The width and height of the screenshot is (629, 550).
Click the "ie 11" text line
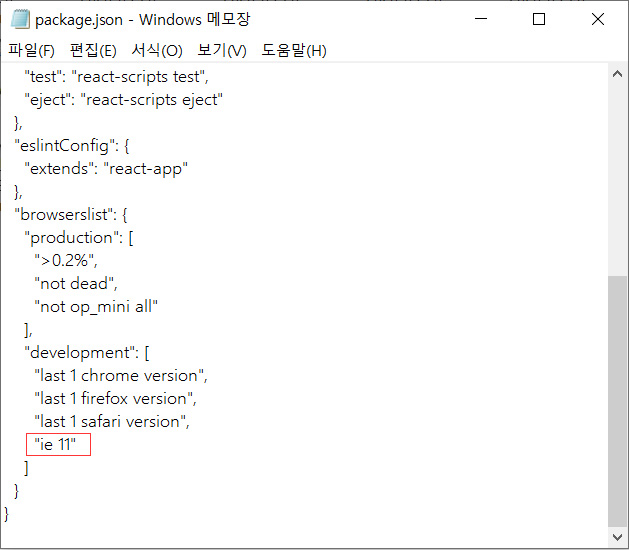click(x=55, y=444)
